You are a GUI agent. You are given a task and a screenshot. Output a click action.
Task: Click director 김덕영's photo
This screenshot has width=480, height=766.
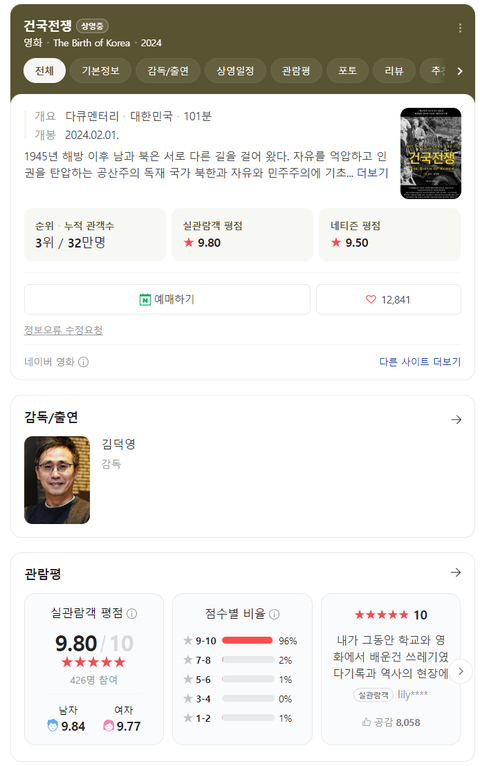[57, 480]
